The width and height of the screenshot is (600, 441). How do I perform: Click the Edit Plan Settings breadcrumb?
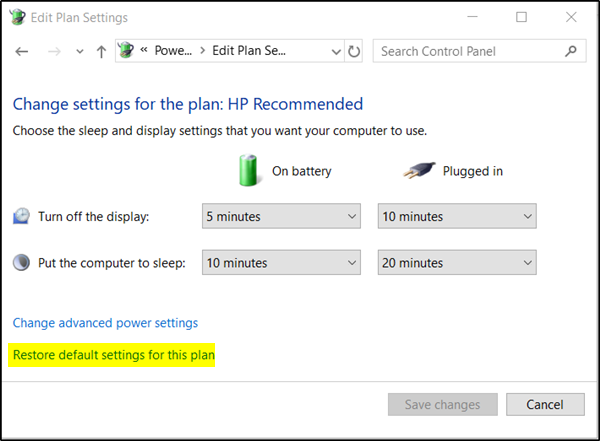pos(248,51)
